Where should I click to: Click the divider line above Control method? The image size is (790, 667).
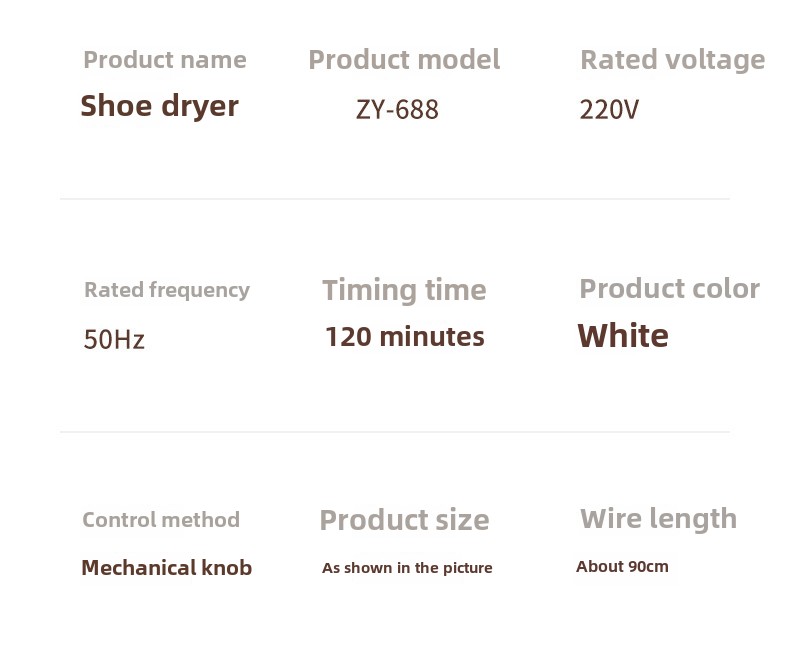(394, 432)
